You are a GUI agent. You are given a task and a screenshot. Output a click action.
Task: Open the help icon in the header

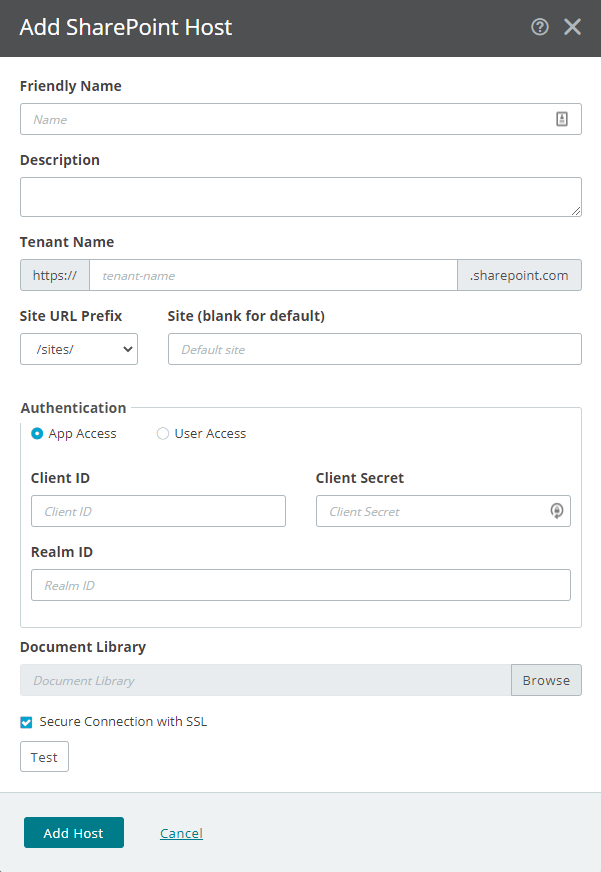pyautogui.click(x=539, y=27)
